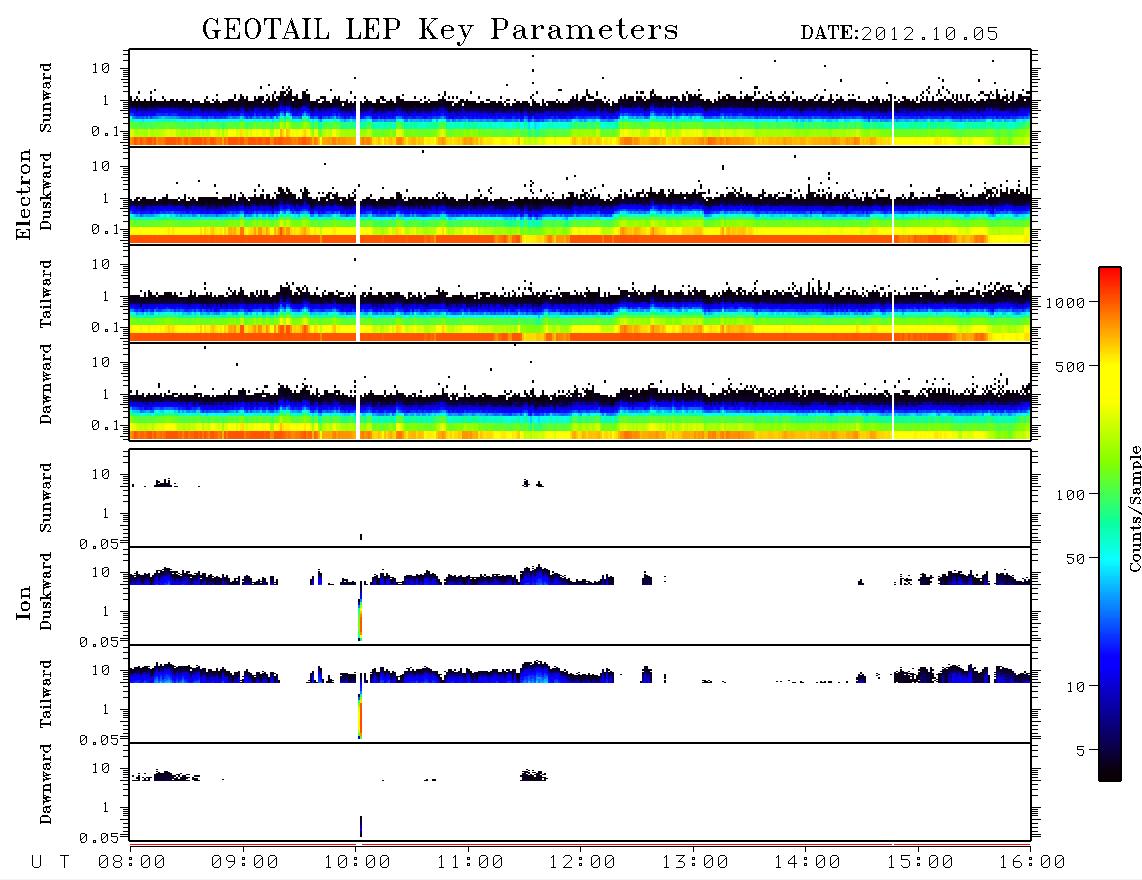The height and width of the screenshot is (880, 1142).
Task: Click the Electron Tailward spectrogram panel
Action: tap(580, 294)
